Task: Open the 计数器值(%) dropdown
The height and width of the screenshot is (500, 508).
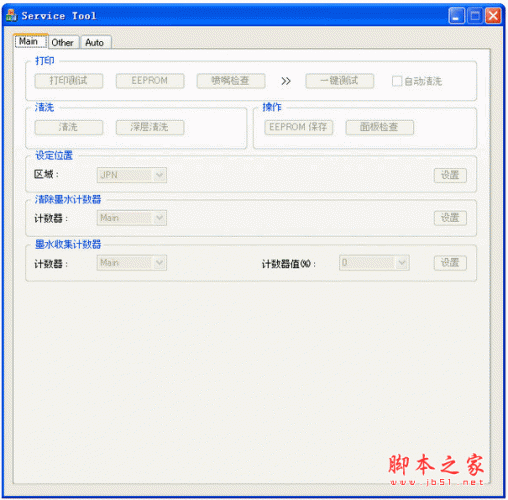Action: [374, 263]
